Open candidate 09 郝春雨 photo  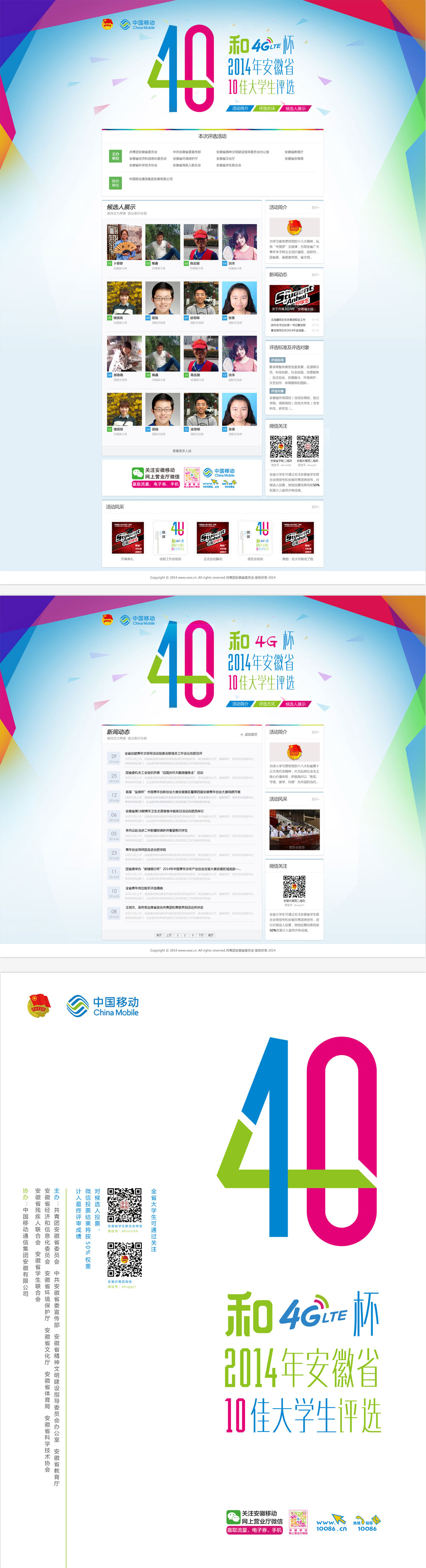point(124,354)
